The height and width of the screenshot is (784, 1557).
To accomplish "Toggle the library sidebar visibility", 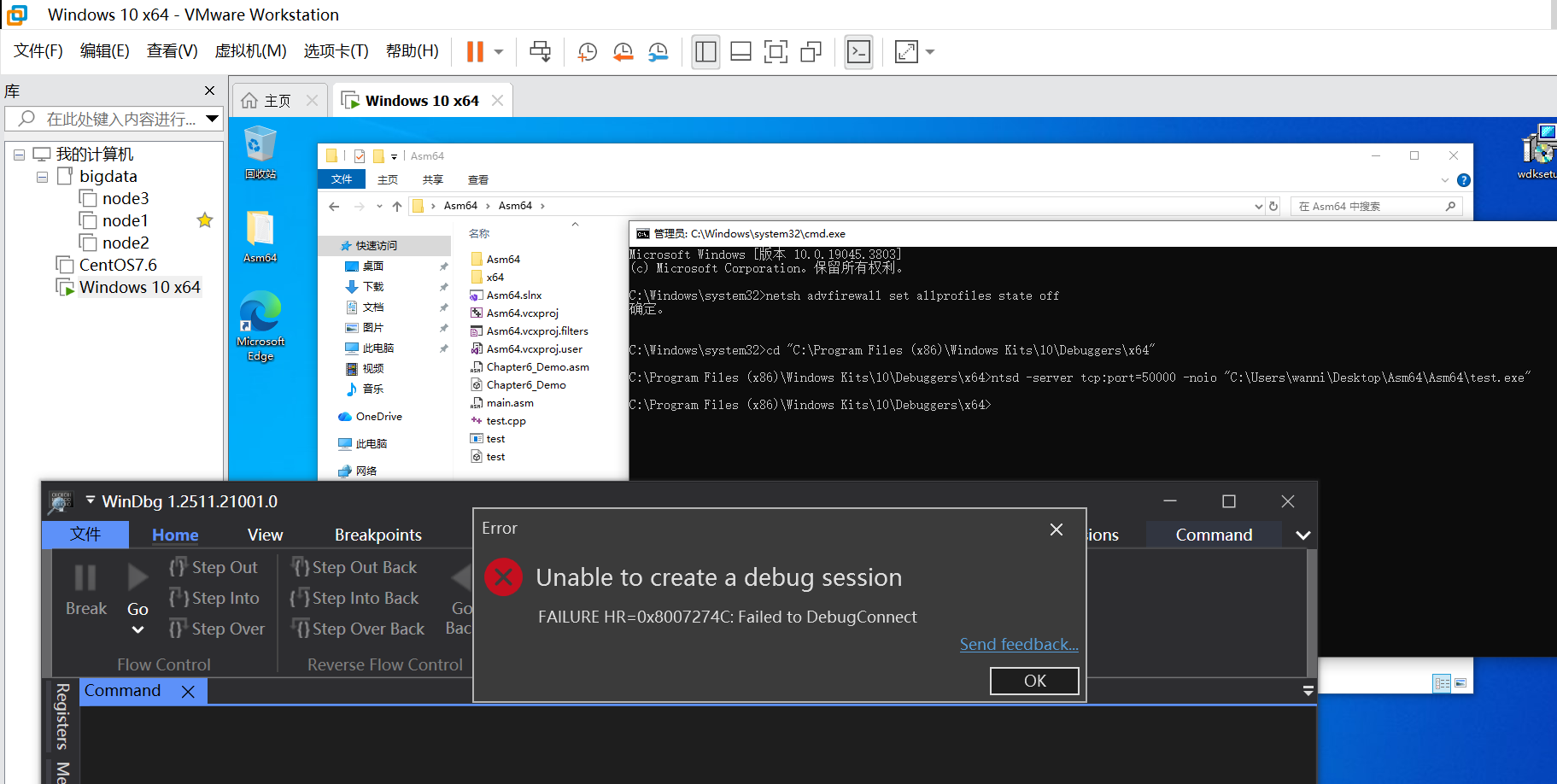I will [705, 52].
